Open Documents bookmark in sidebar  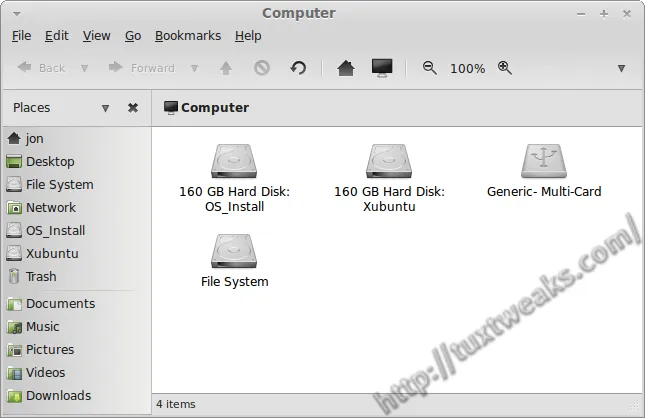[x=77, y=304]
